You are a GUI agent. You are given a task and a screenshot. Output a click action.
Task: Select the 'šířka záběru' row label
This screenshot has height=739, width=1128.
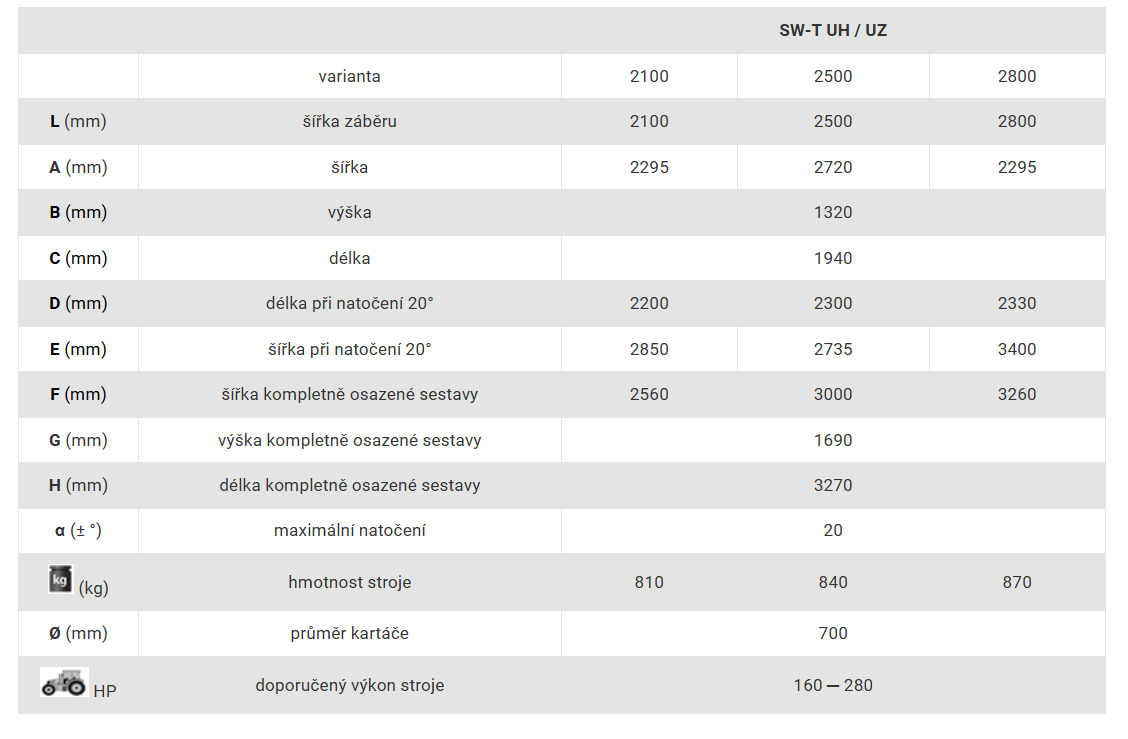(350, 122)
